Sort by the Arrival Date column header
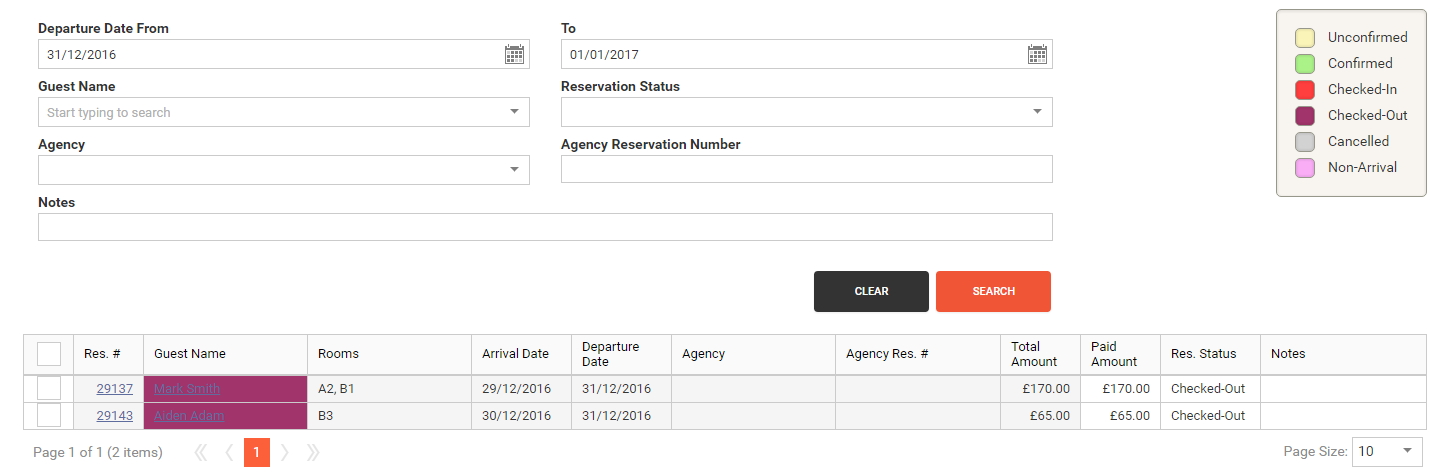This screenshot has width=1450, height=475. click(515, 353)
